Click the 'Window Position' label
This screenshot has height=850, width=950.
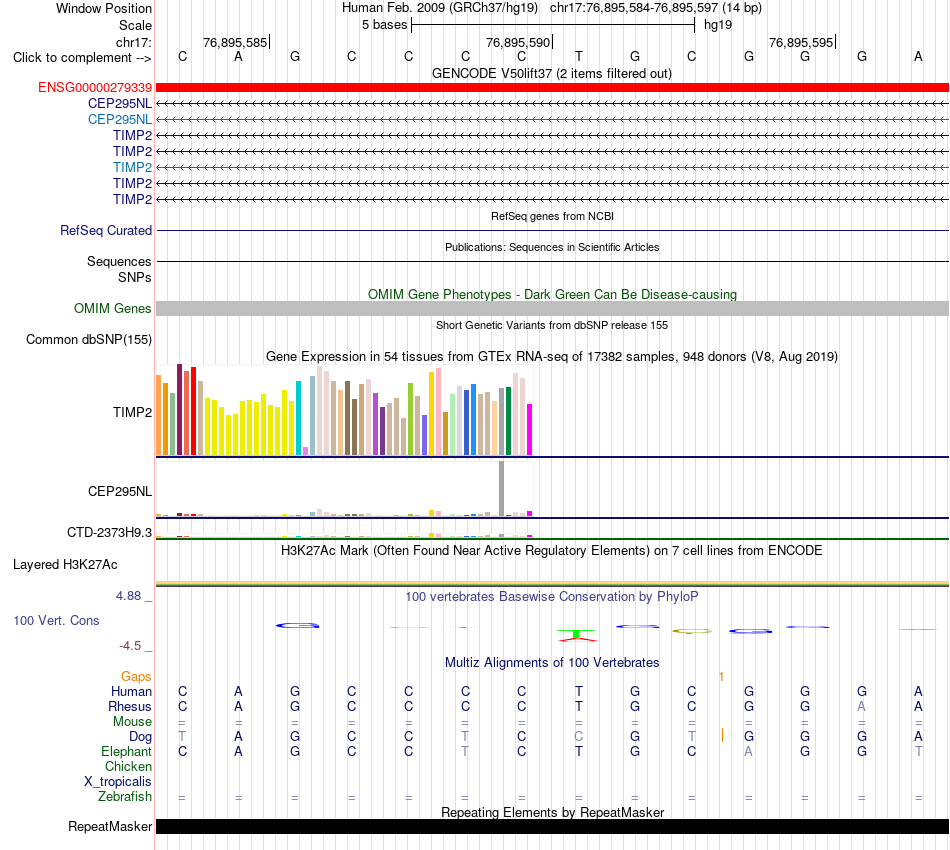[104, 8]
